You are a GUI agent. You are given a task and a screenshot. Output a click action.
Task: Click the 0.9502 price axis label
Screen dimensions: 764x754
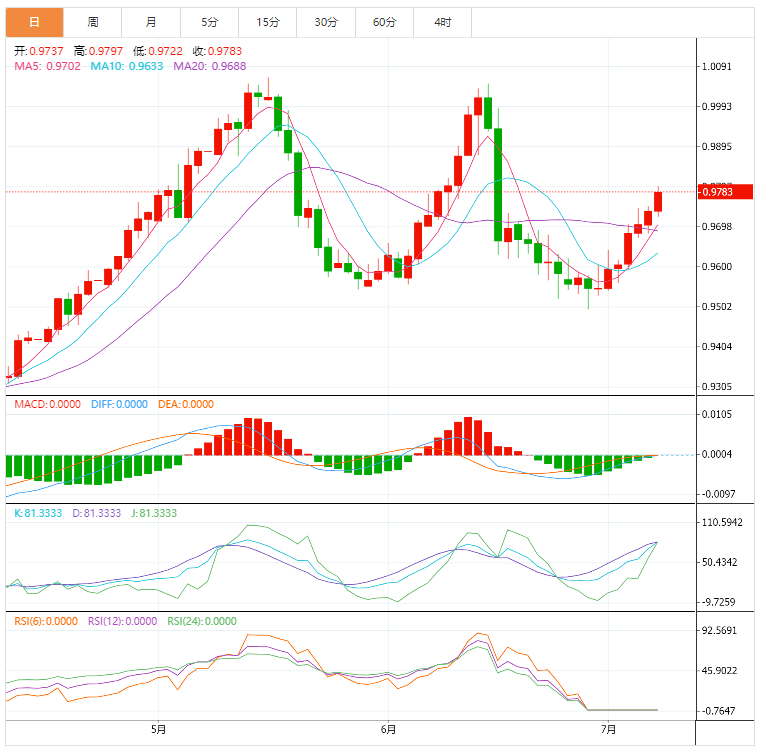(x=716, y=307)
